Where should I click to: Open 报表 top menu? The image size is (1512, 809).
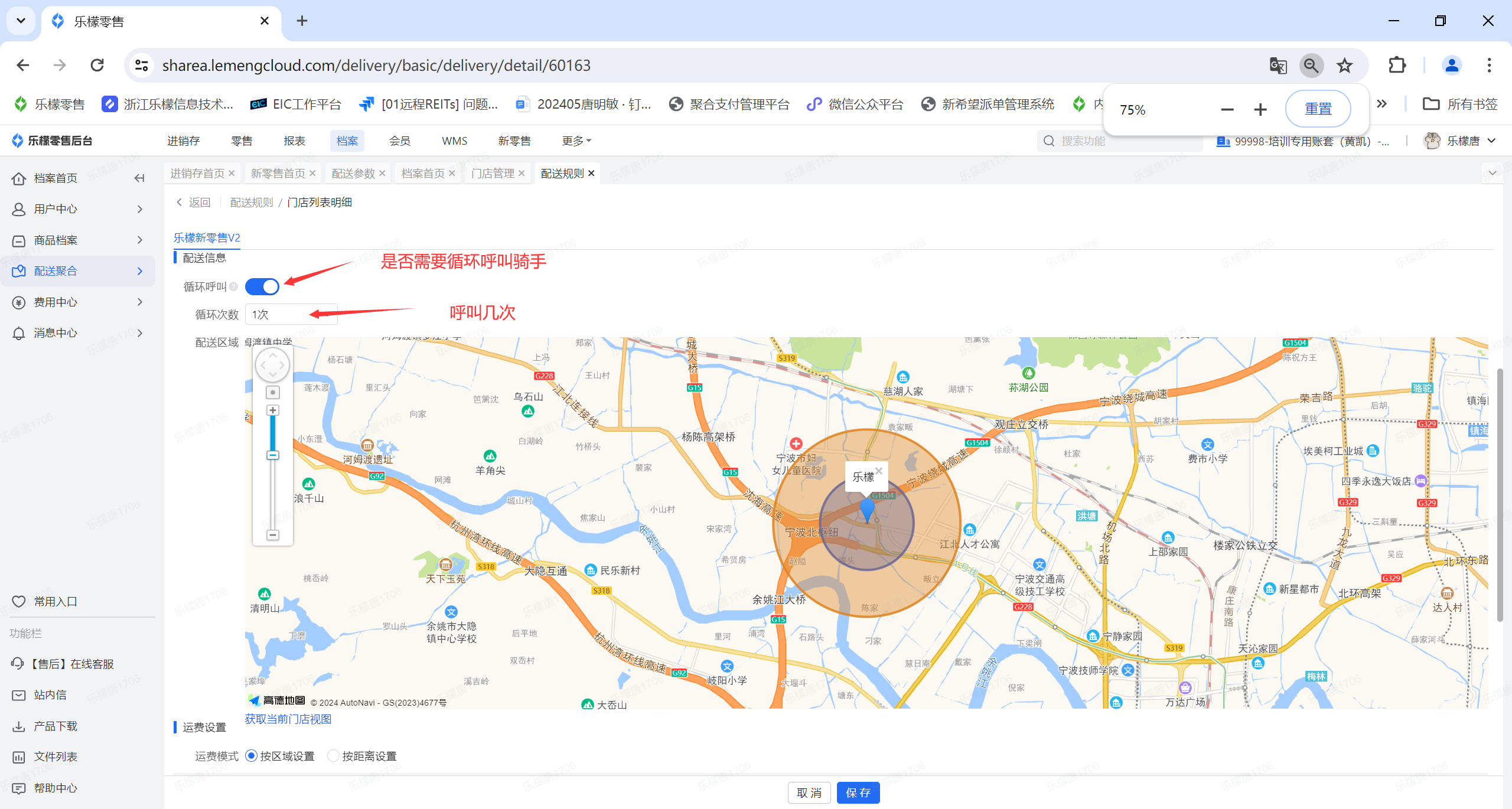tap(294, 141)
